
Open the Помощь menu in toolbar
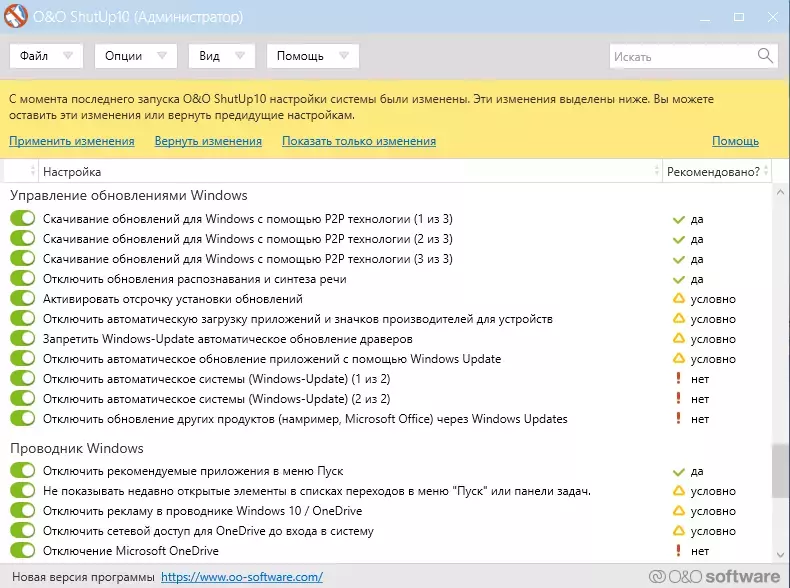pos(312,55)
